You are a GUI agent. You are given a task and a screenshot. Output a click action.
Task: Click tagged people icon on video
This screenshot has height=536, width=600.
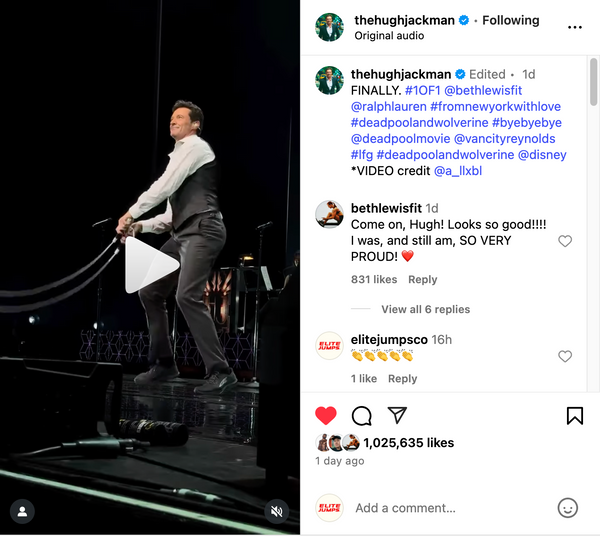point(22,511)
